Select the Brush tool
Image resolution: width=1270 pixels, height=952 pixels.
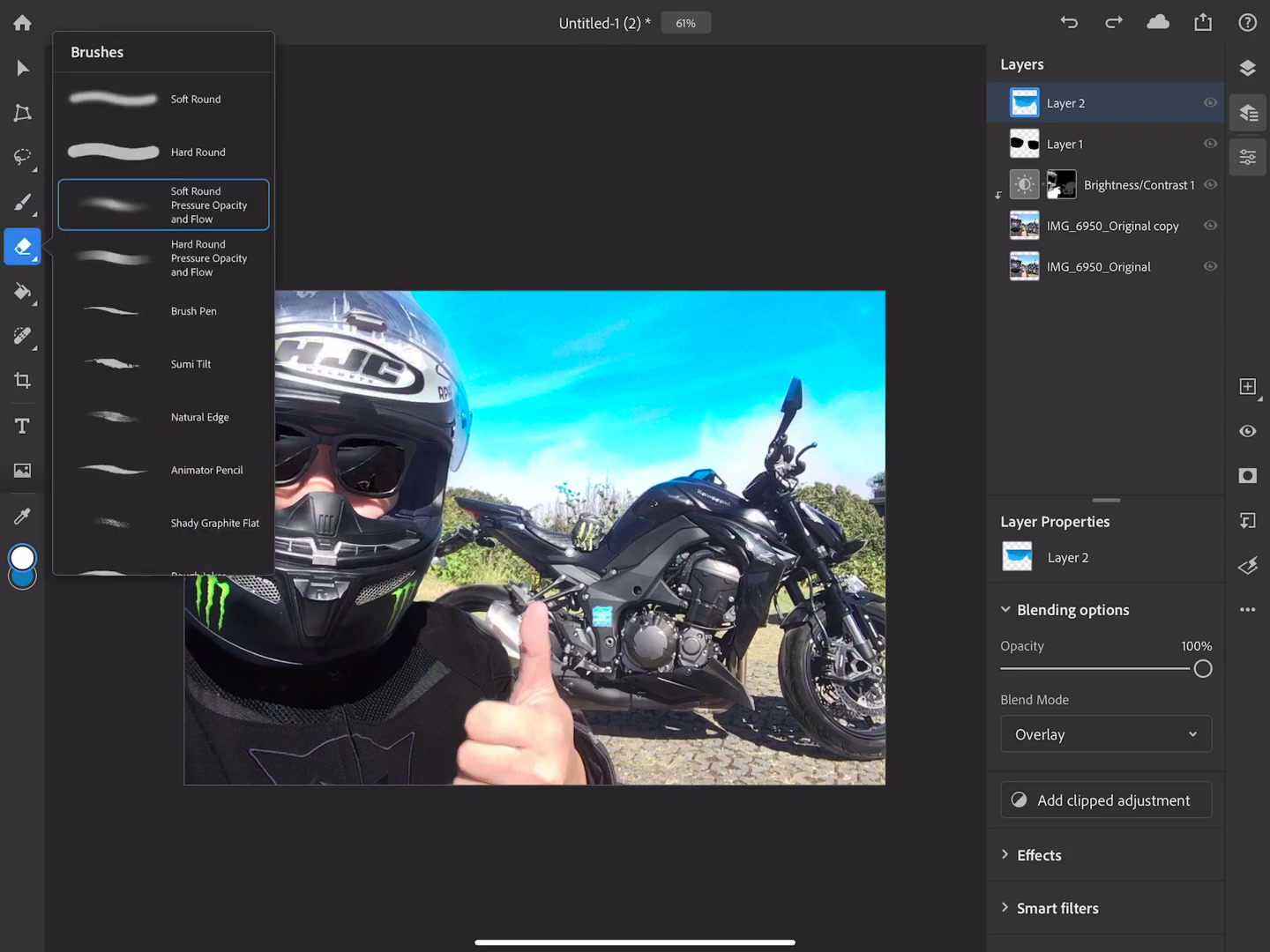pyautogui.click(x=22, y=202)
